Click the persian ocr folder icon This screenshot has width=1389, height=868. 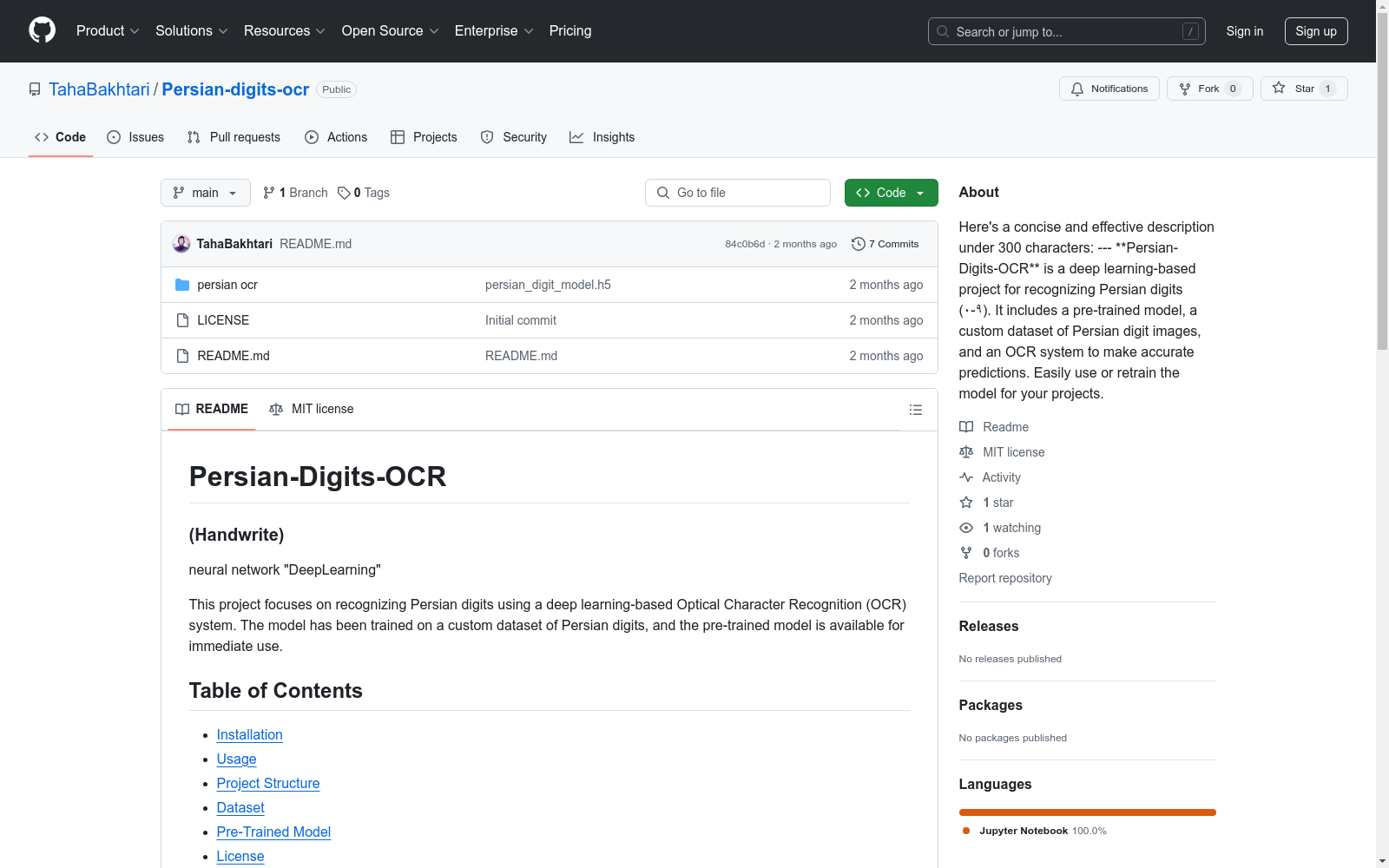pos(182,285)
